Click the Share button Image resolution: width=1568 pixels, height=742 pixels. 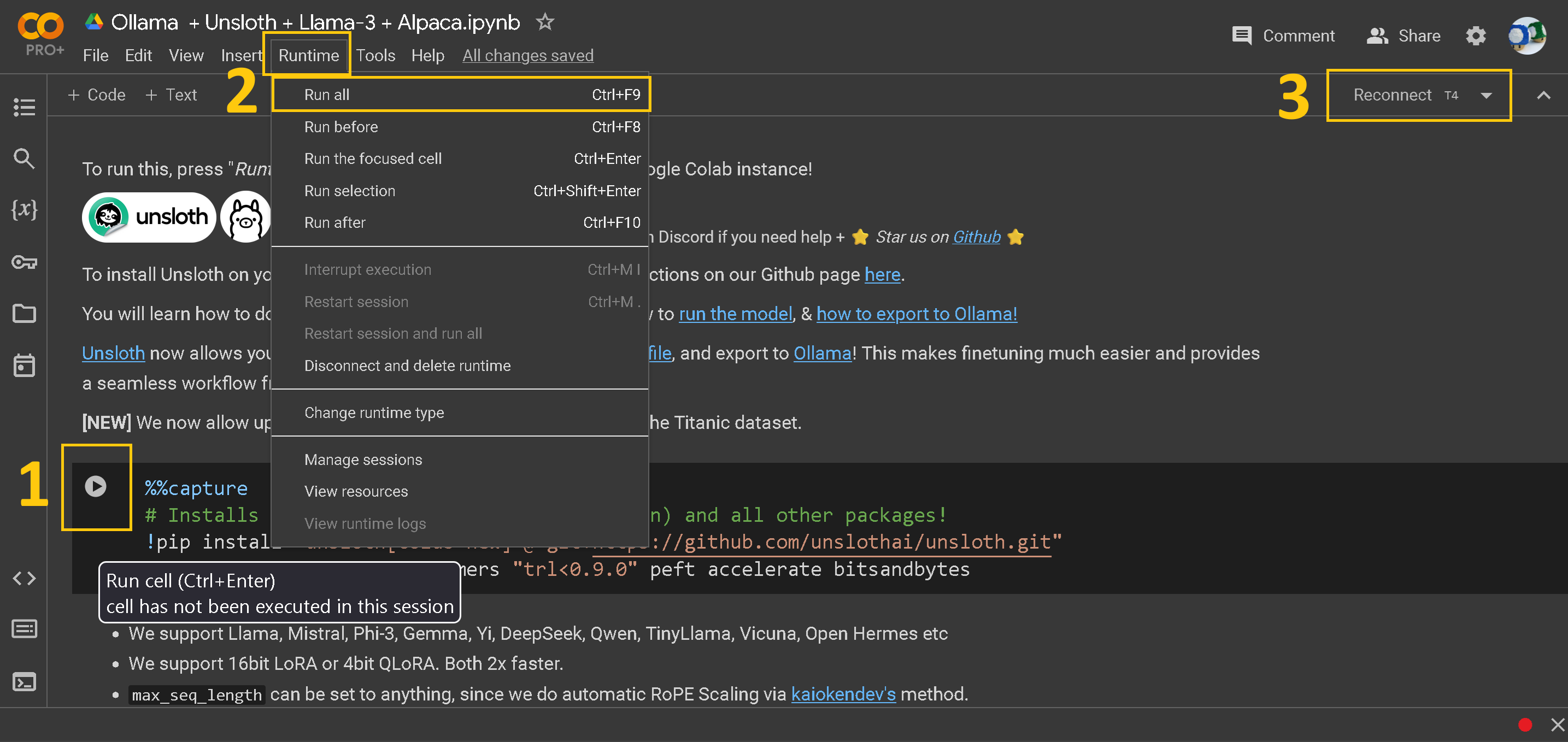[x=1403, y=36]
